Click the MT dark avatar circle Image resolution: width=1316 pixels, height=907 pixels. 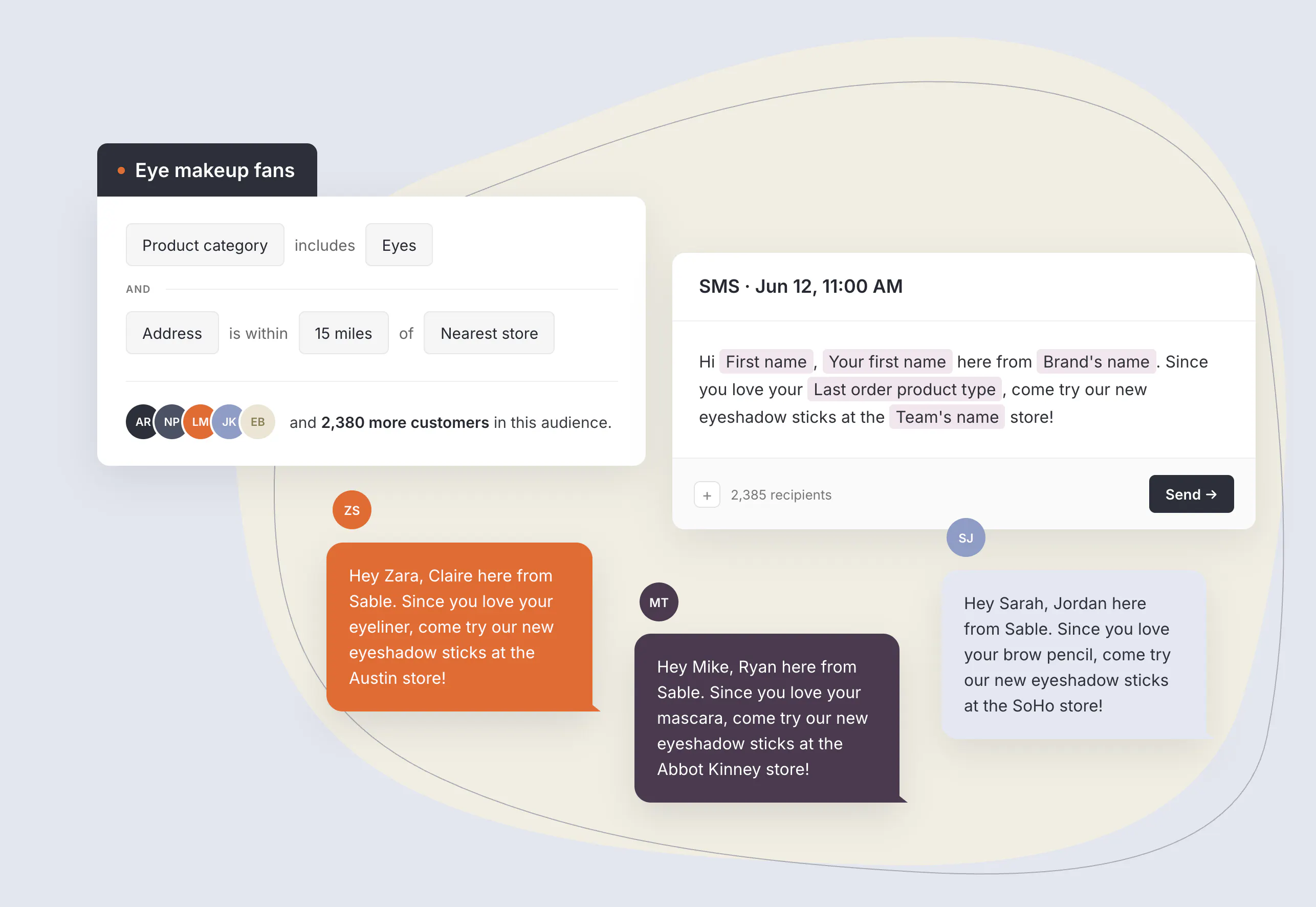click(659, 602)
